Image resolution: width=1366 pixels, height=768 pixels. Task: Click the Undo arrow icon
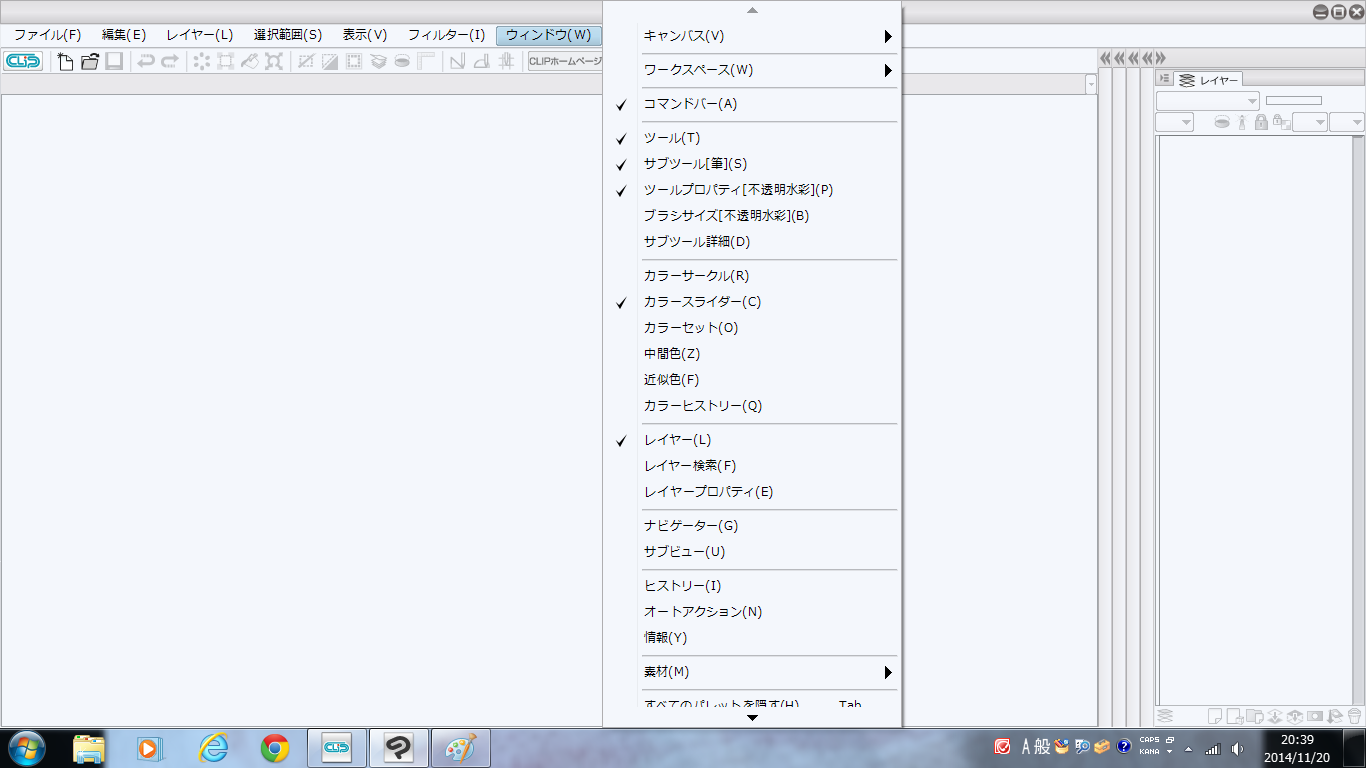(x=146, y=61)
